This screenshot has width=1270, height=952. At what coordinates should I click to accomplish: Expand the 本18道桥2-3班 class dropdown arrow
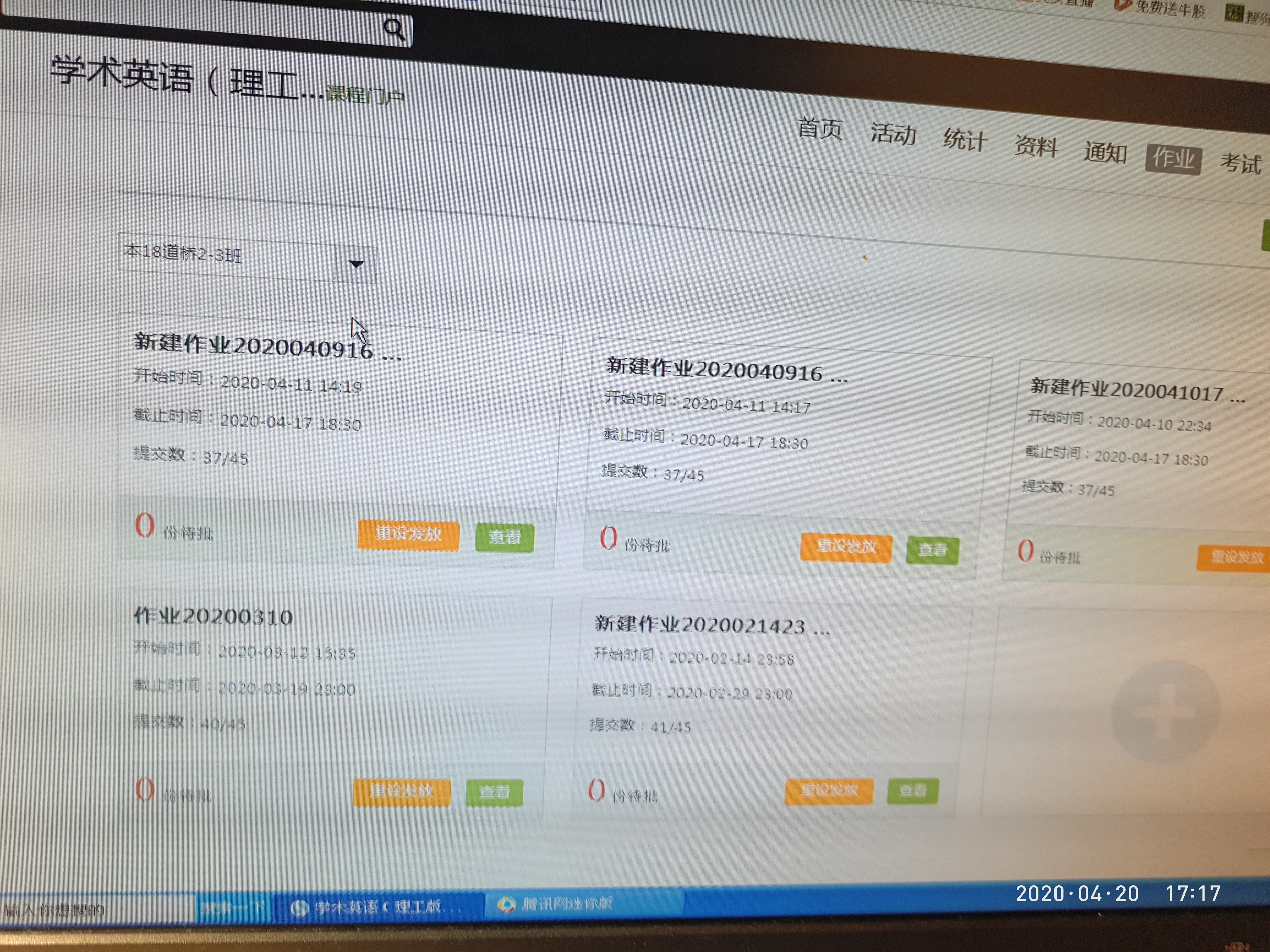[x=356, y=264]
